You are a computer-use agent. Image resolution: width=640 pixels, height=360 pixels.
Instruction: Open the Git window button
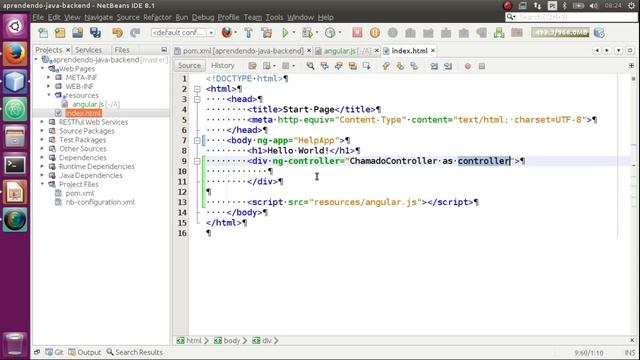[54, 352]
